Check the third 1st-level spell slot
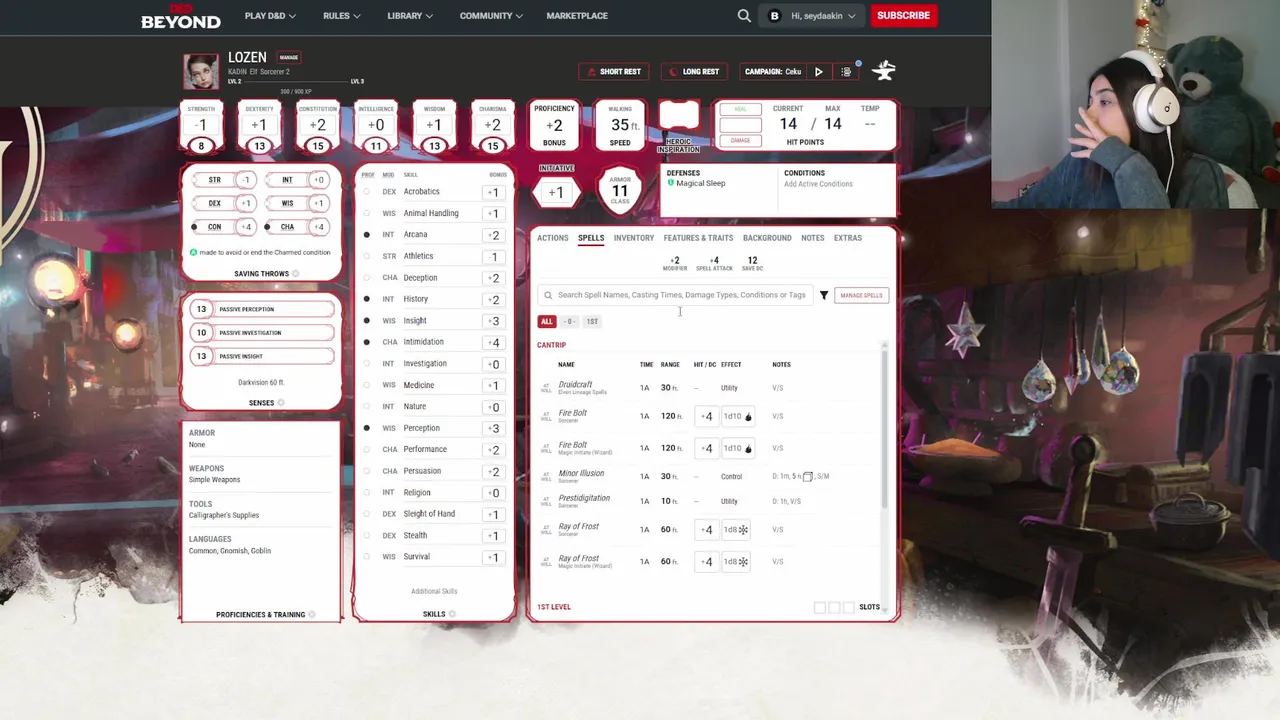 click(x=848, y=607)
